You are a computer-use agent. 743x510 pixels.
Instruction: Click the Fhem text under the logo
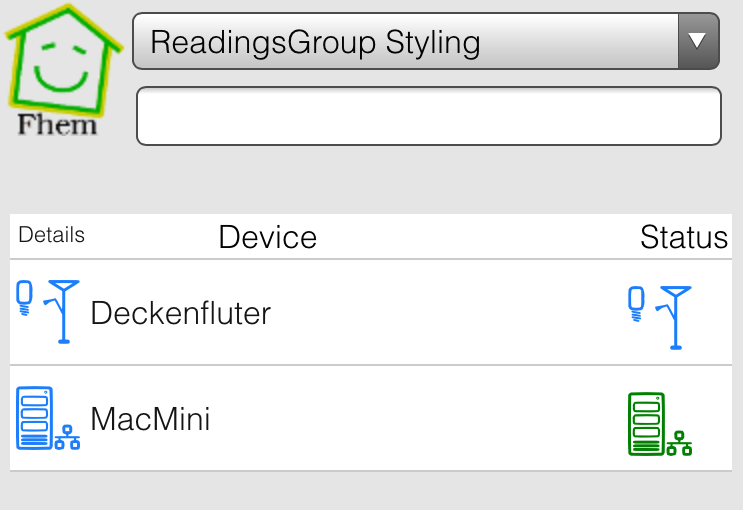(x=57, y=125)
